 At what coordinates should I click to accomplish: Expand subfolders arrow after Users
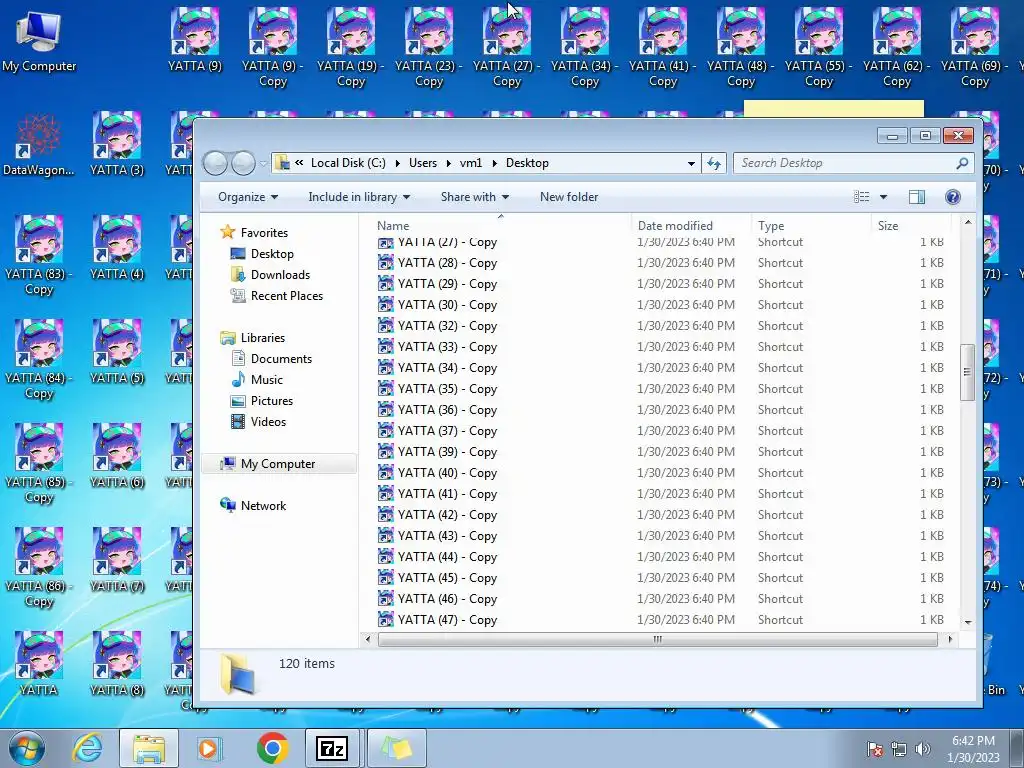(x=449, y=163)
